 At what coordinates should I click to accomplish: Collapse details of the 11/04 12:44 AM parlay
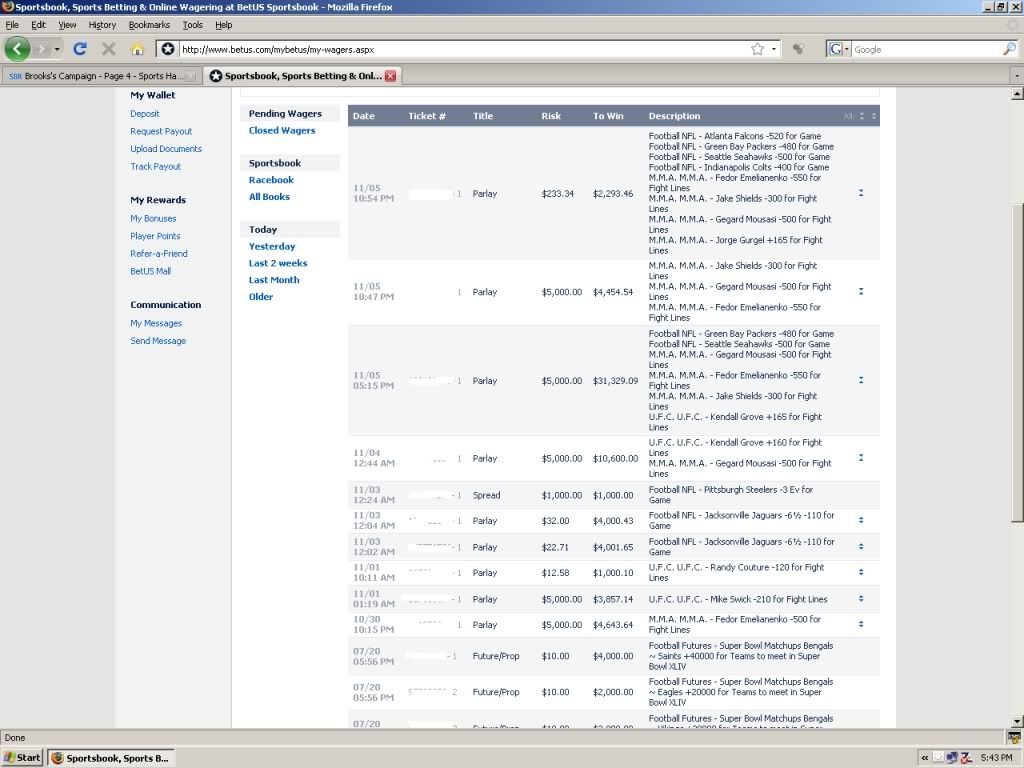coord(861,458)
